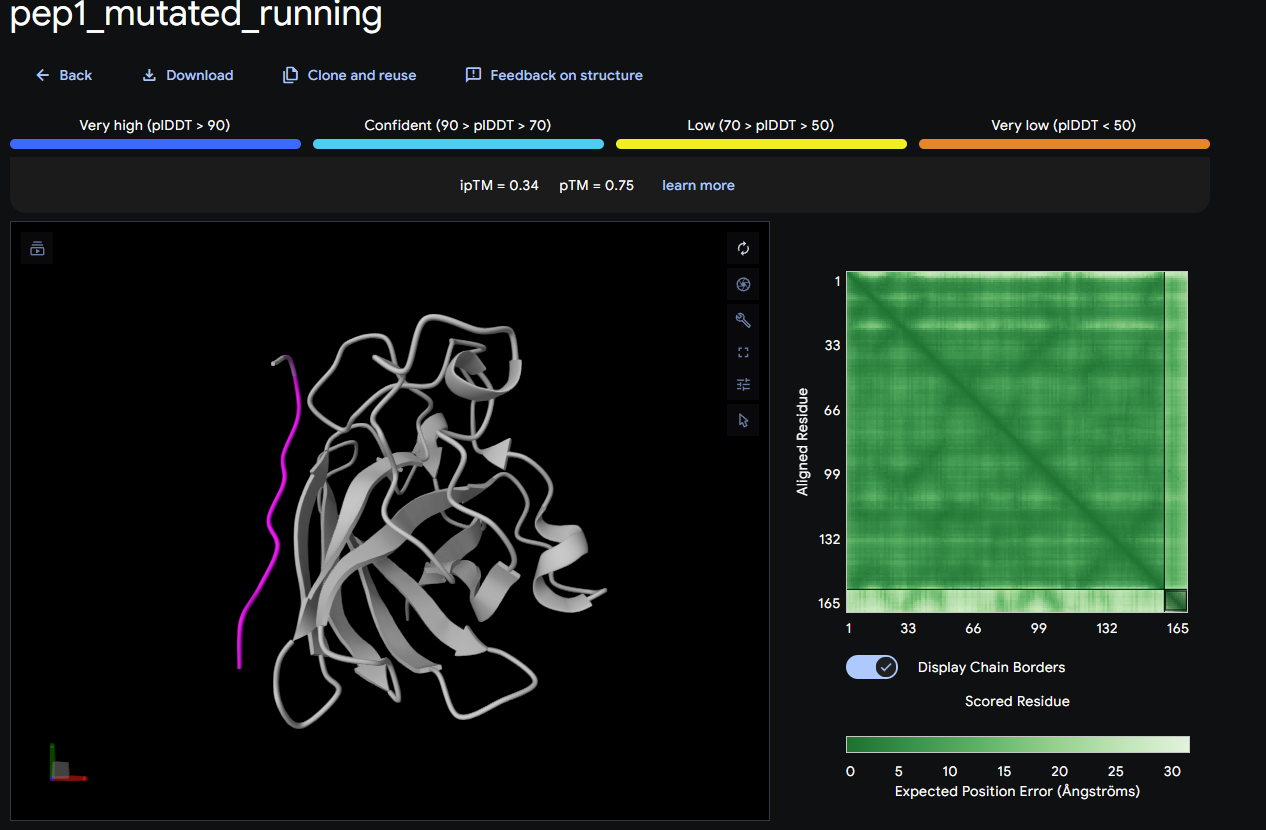Screen dimensions: 1266x830
Task: Open the viewer animation panel icon
Action: click(x=37, y=248)
